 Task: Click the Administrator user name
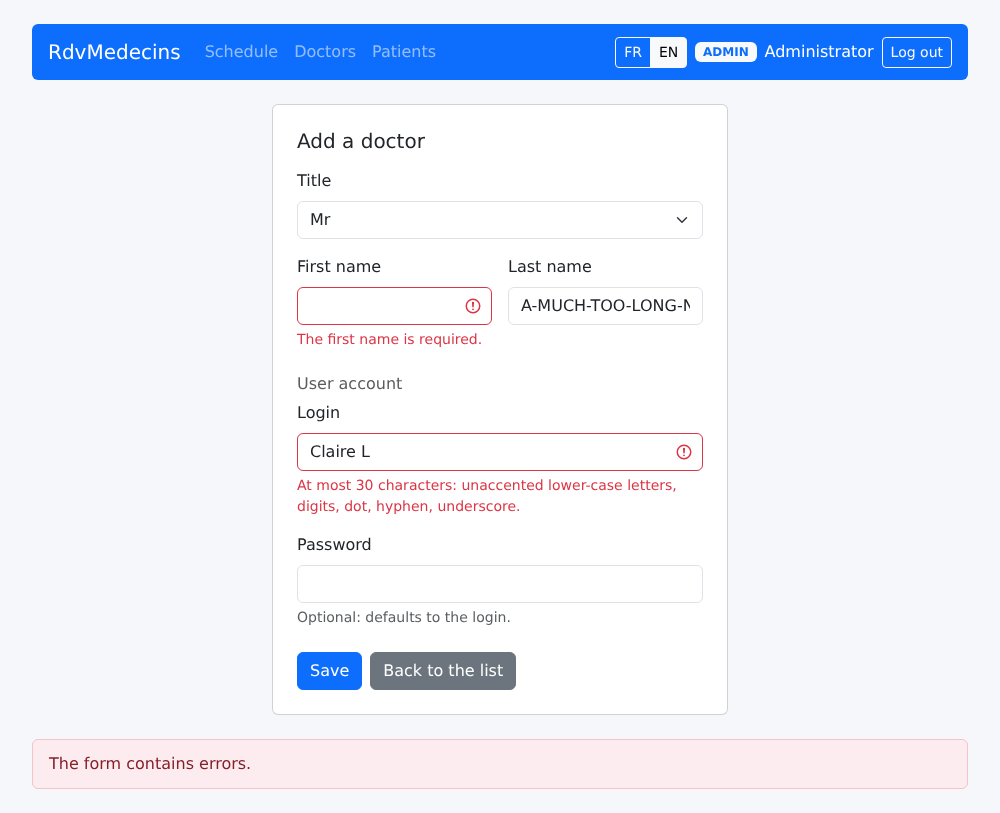click(819, 52)
